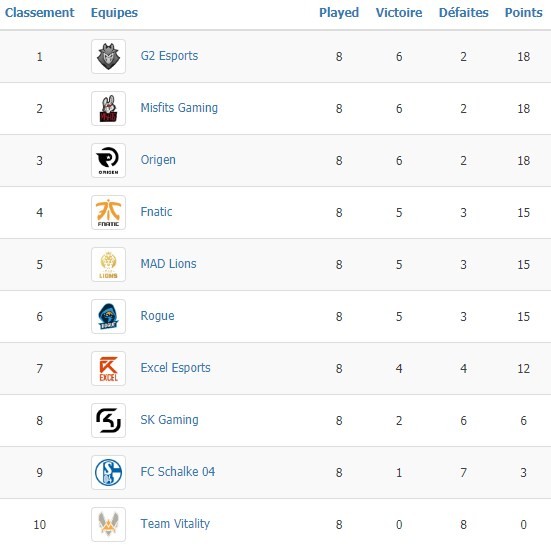Open the FC Schalke 04 link
This screenshot has height=547, width=551.
177,472
